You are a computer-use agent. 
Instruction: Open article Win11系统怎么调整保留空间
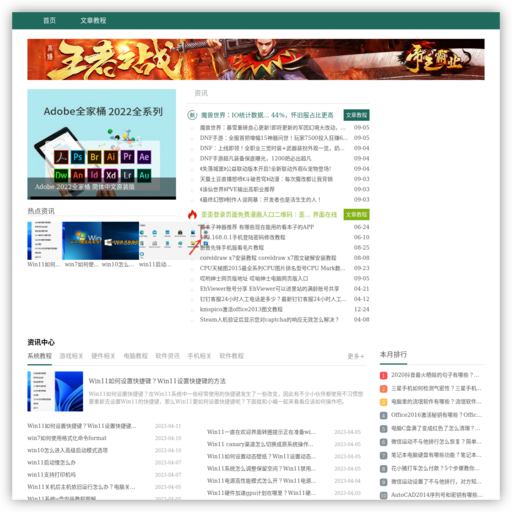pos(262,469)
